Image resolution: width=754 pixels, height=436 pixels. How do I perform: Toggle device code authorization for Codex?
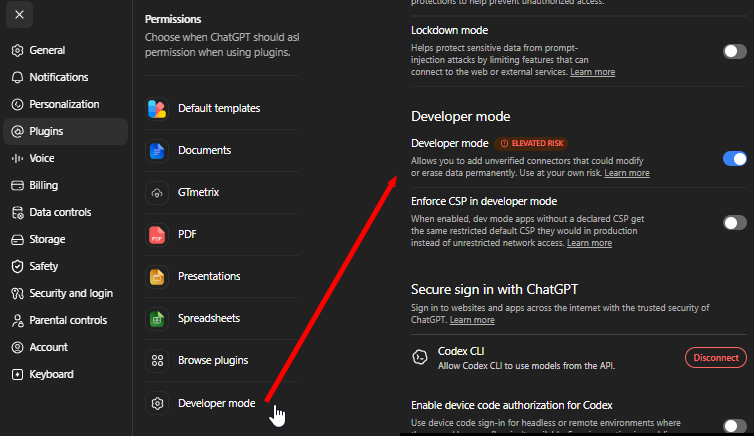click(734, 425)
